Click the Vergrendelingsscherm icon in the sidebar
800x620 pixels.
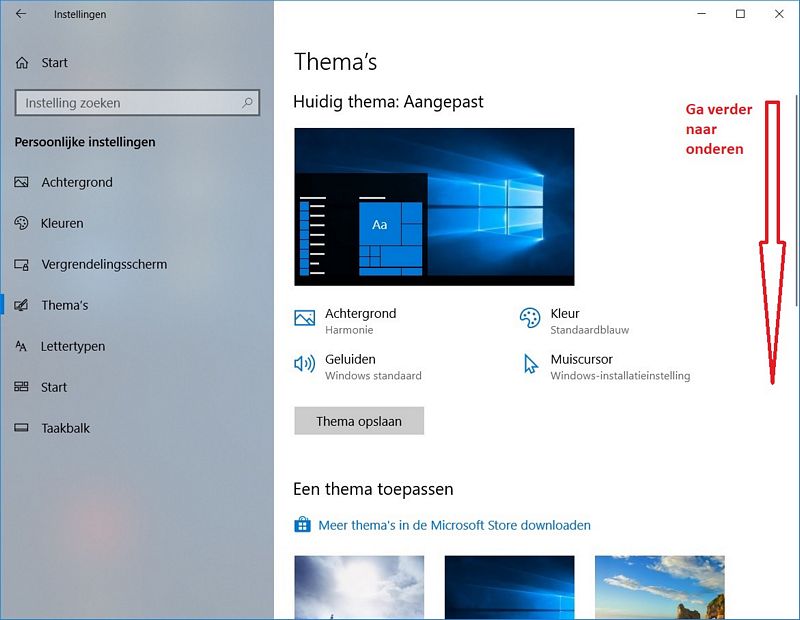21,264
